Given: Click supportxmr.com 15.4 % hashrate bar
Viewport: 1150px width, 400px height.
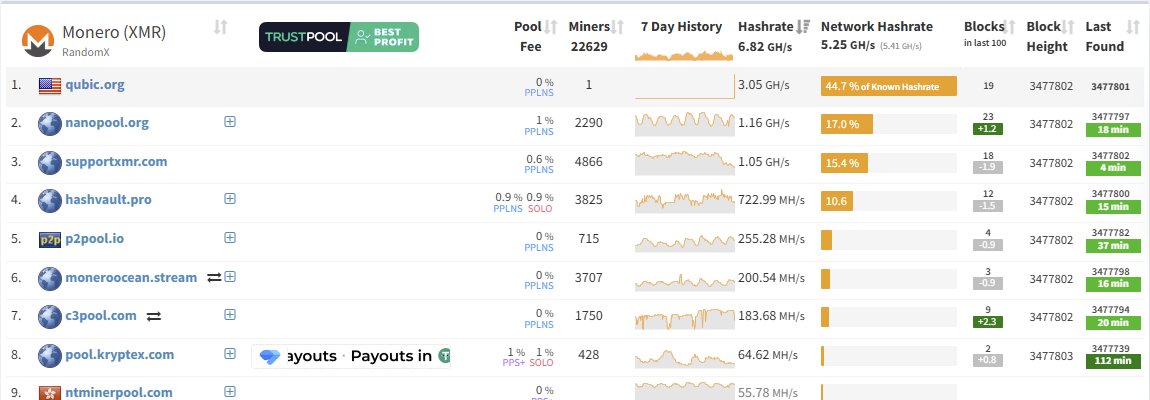Looking at the screenshot, I should (x=844, y=163).
